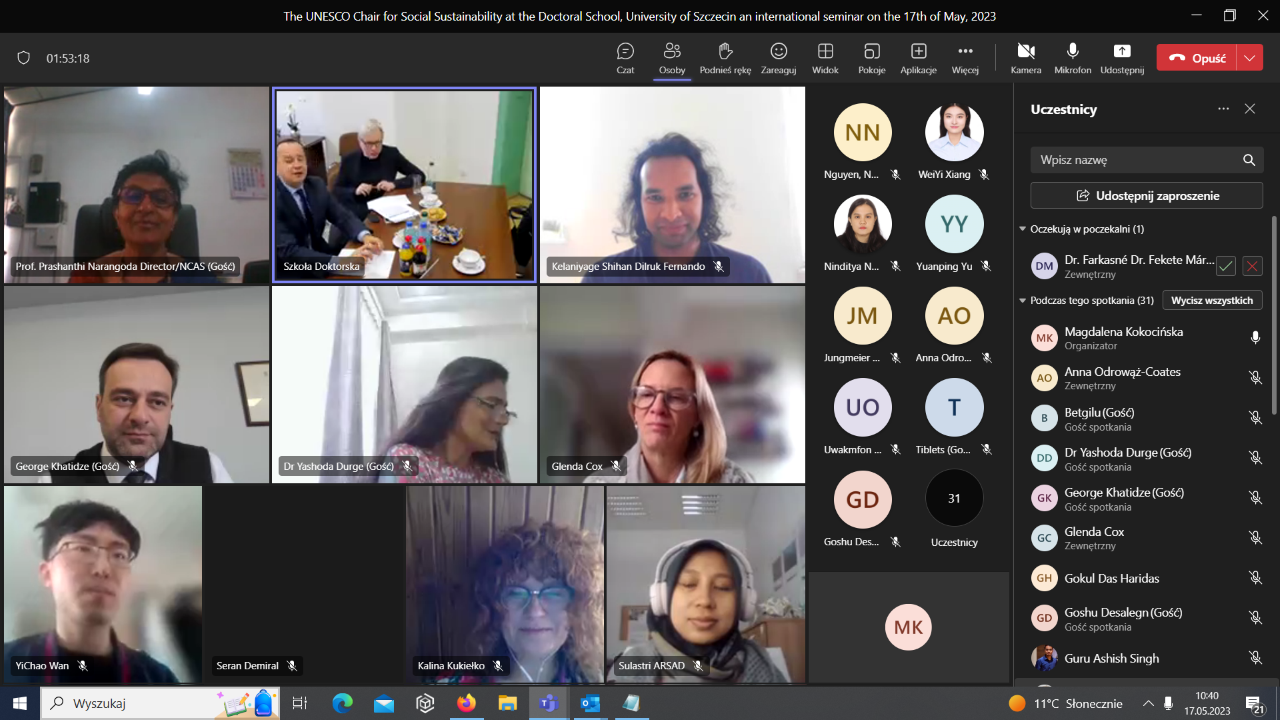Open the Widok view options
This screenshot has height=720, width=1280.
tap(825, 52)
